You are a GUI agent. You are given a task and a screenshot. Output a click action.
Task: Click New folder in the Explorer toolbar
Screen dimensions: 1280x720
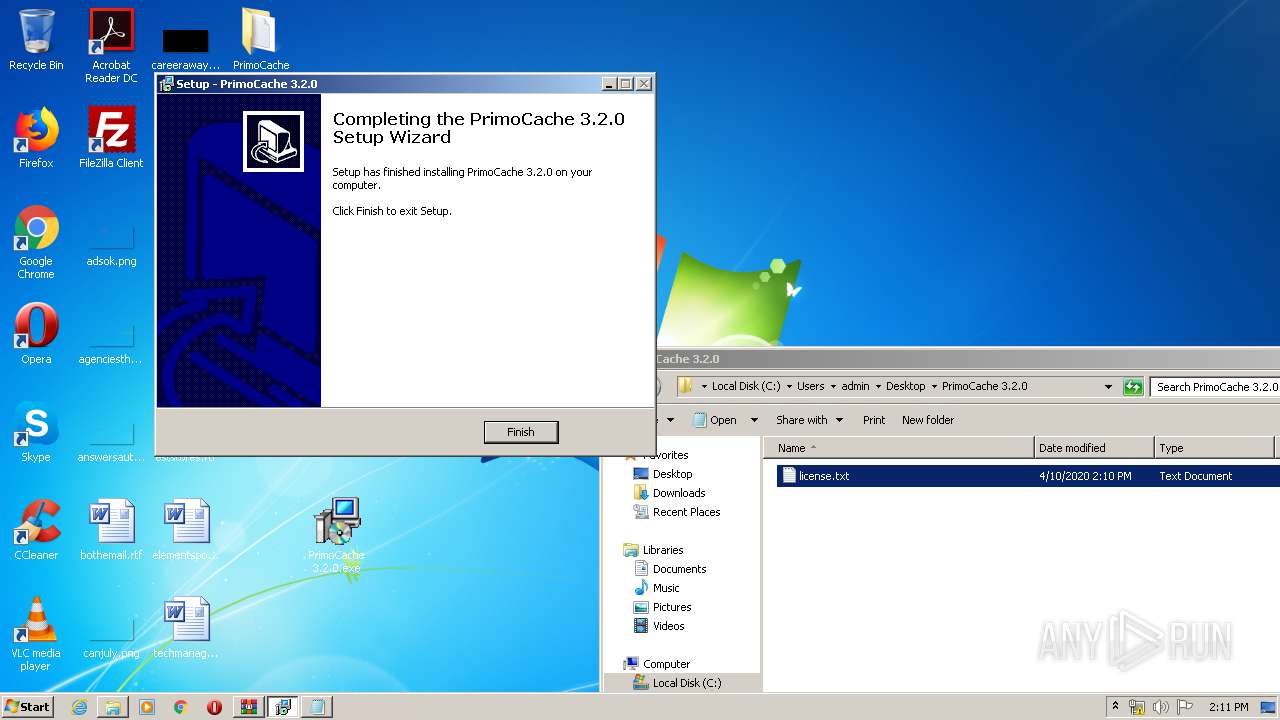tap(928, 420)
